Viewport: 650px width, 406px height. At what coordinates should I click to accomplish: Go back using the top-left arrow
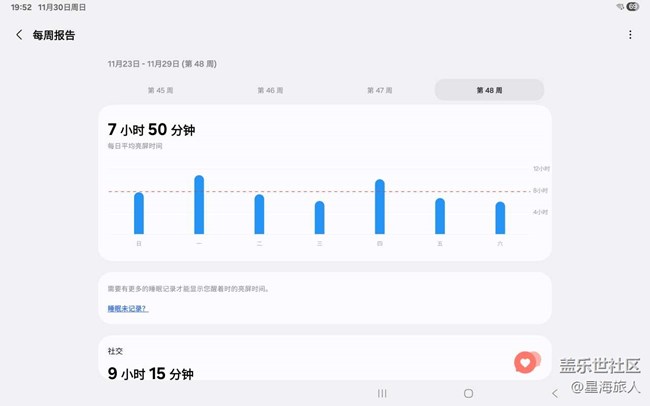tap(19, 35)
